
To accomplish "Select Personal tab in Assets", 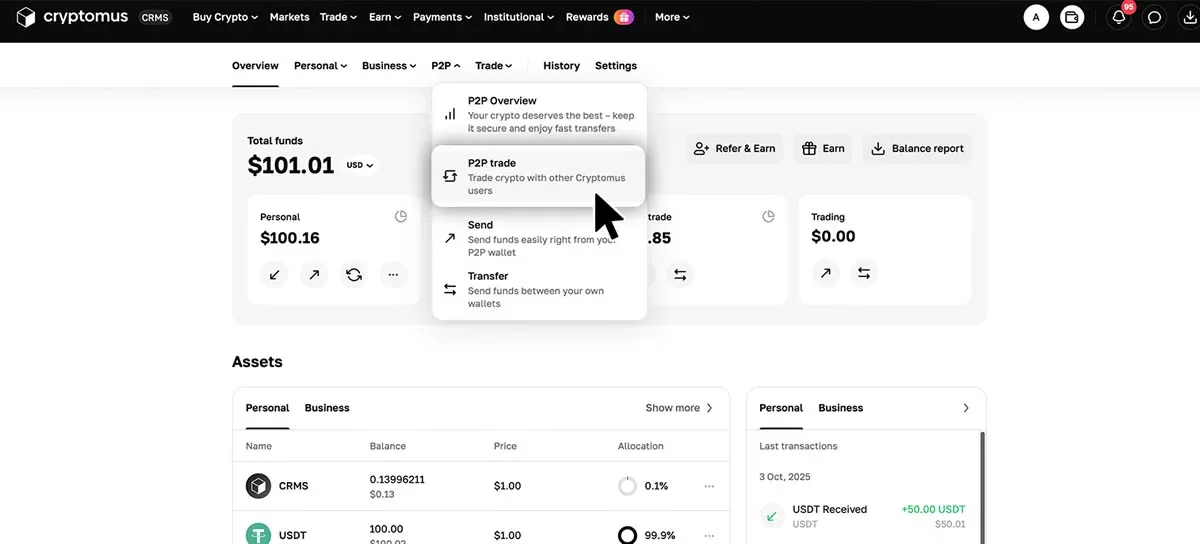I will pos(267,408).
